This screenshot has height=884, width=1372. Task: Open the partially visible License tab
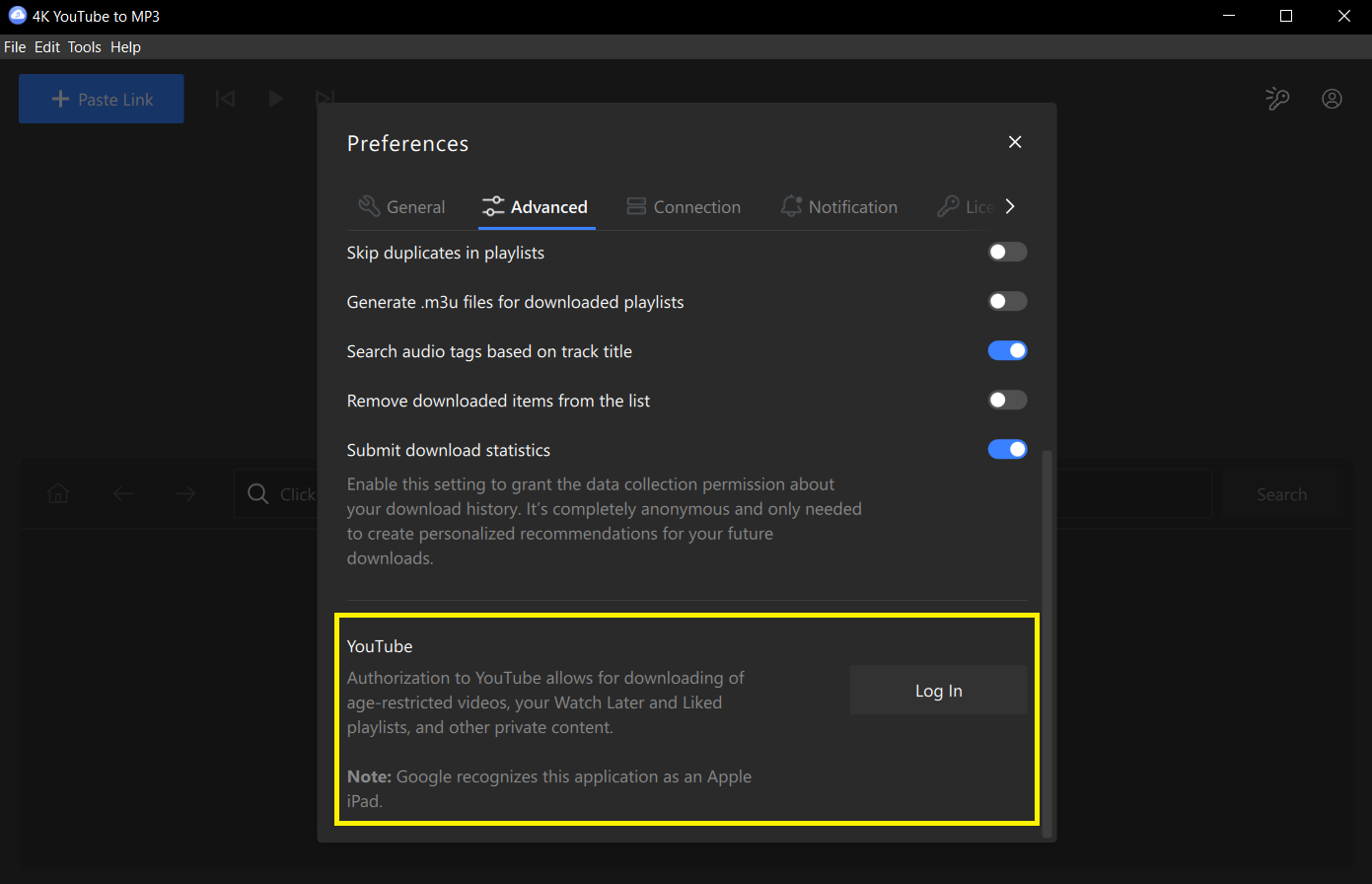click(966, 207)
